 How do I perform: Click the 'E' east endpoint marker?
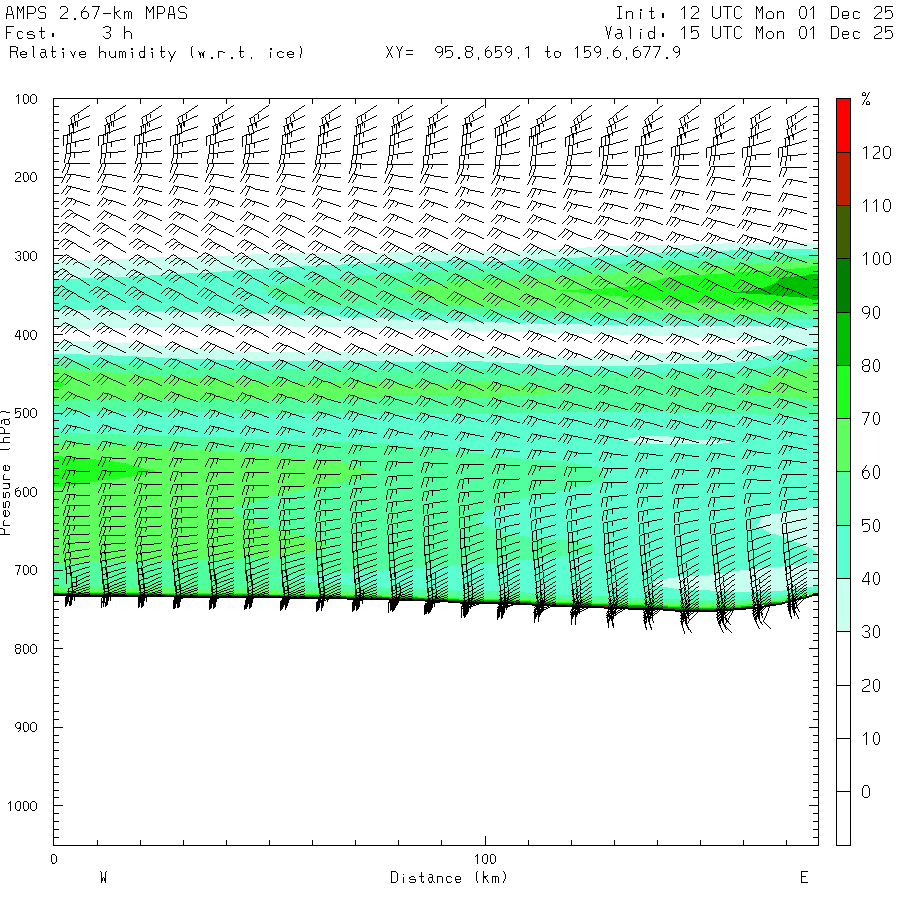803,878
